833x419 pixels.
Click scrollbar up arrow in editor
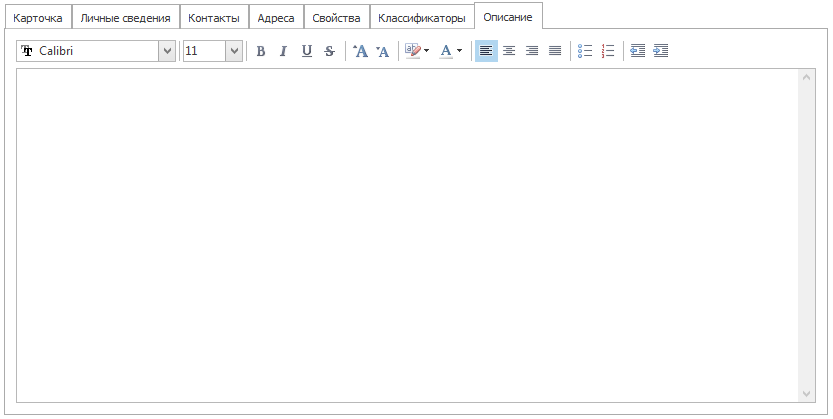pyautogui.click(x=806, y=78)
